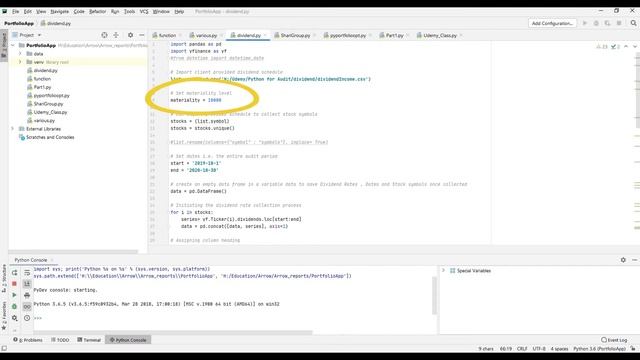
Task: Click the console input prompt
Action: (38, 318)
